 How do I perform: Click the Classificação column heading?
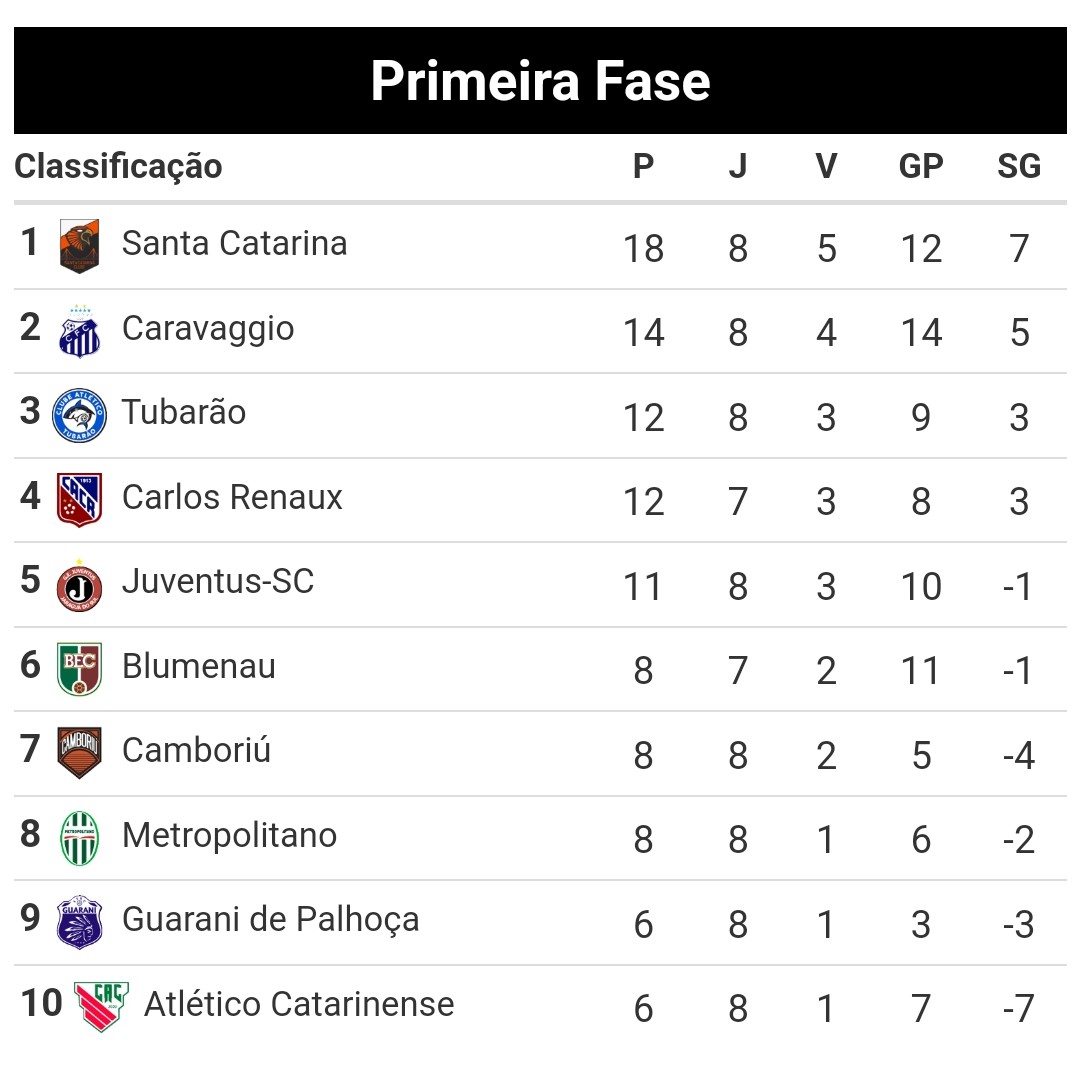118,166
